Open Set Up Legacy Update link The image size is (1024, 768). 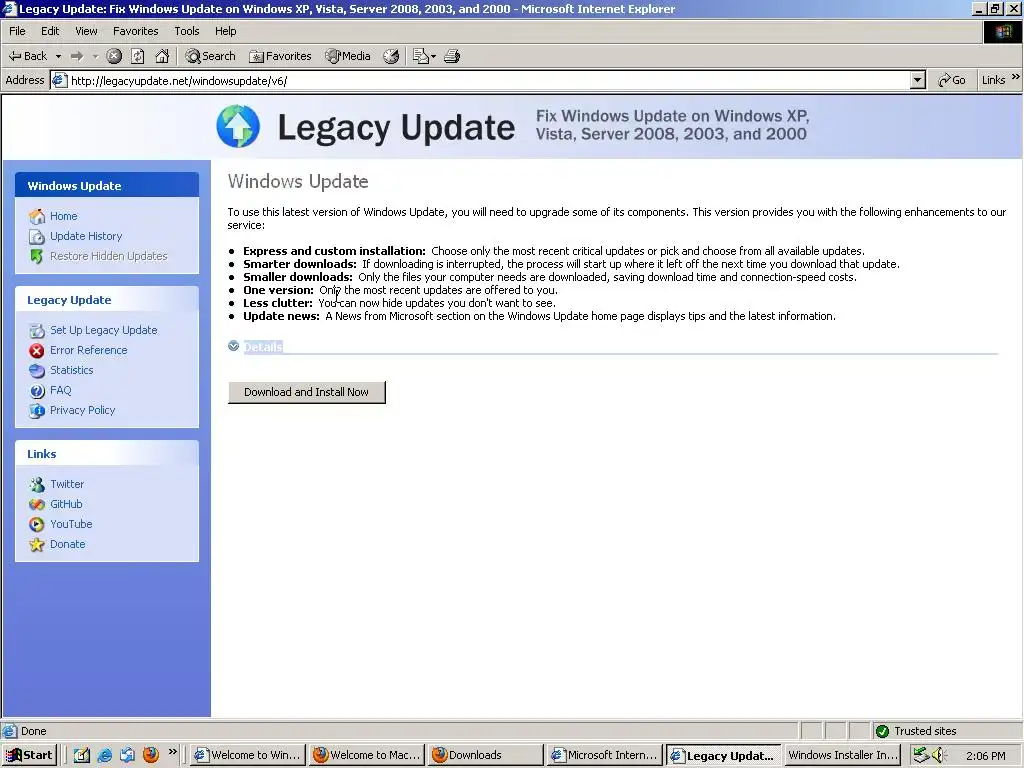click(104, 330)
